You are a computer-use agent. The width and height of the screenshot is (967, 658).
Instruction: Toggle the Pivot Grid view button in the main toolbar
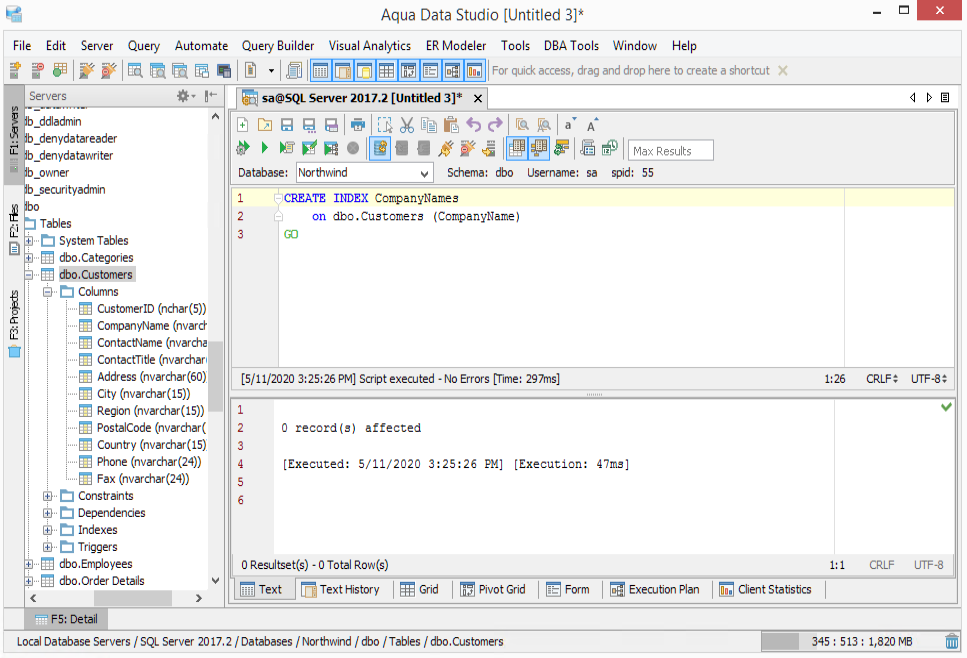[408, 70]
